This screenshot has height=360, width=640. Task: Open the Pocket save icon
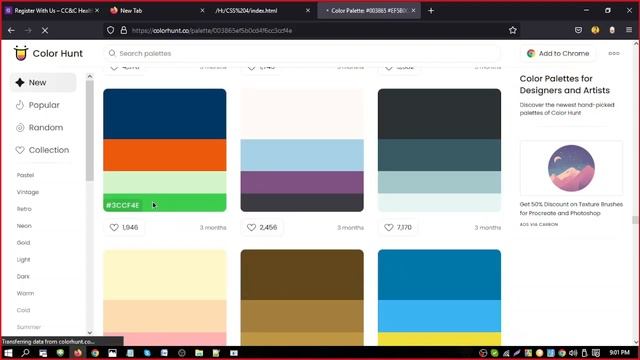(578, 30)
